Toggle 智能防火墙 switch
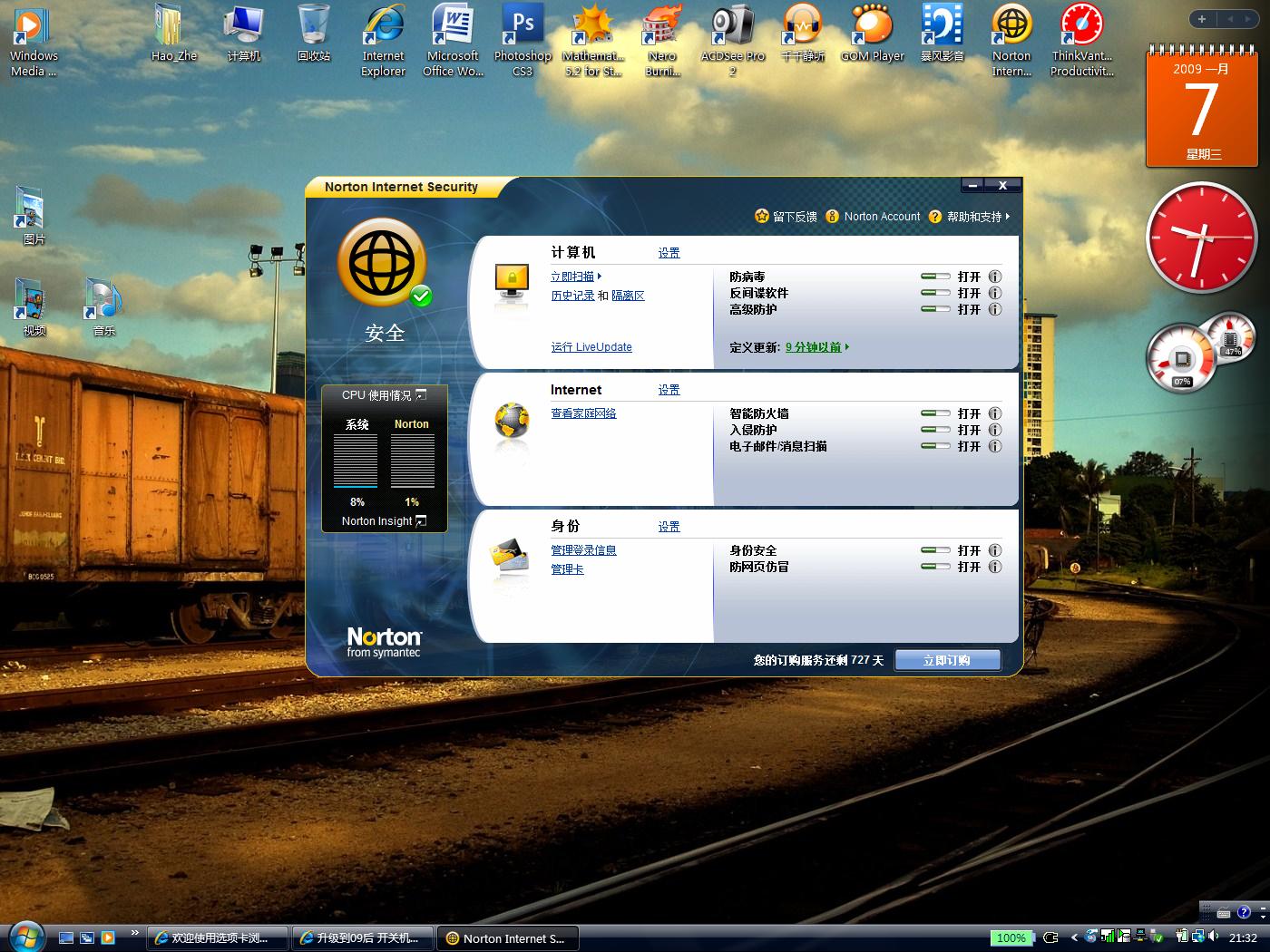 (x=935, y=413)
